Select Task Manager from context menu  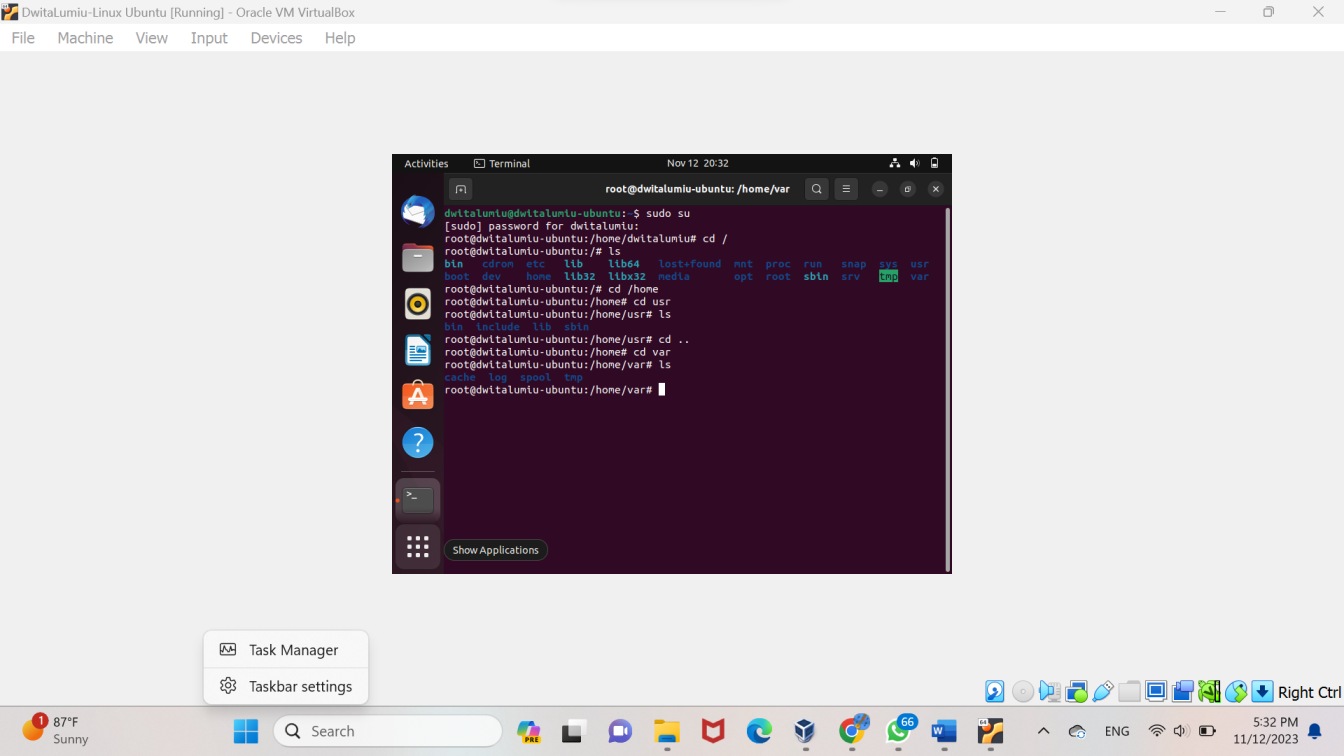(x=286, y=650)
